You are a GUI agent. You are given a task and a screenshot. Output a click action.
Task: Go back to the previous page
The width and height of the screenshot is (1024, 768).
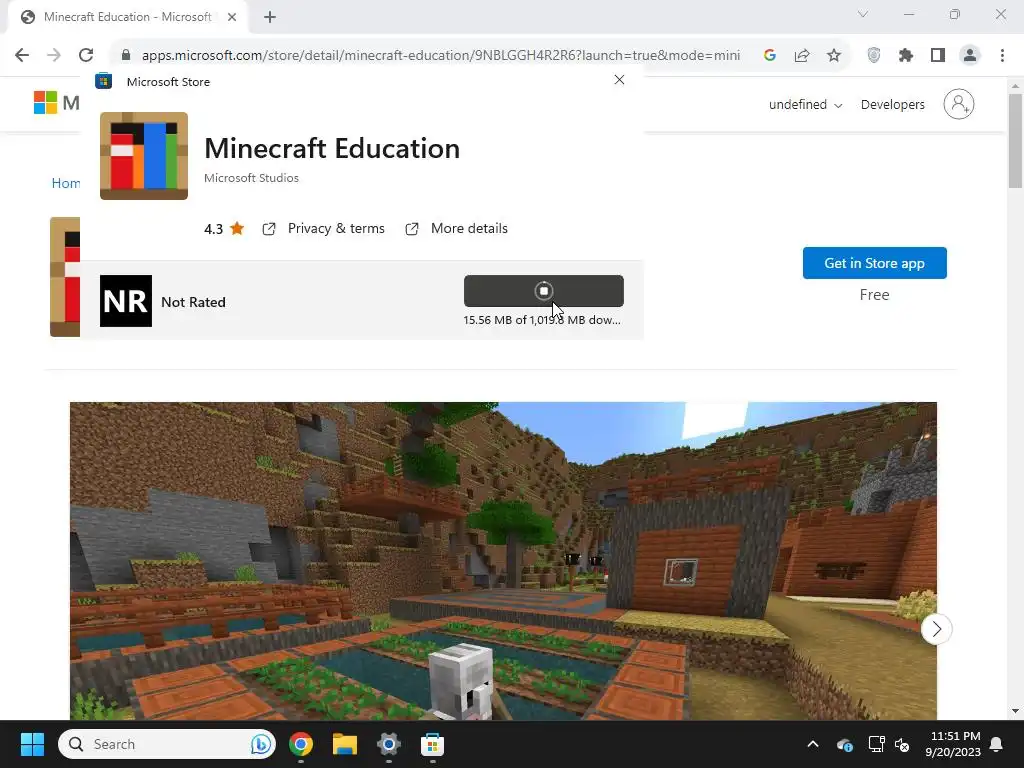click(22, 55)
